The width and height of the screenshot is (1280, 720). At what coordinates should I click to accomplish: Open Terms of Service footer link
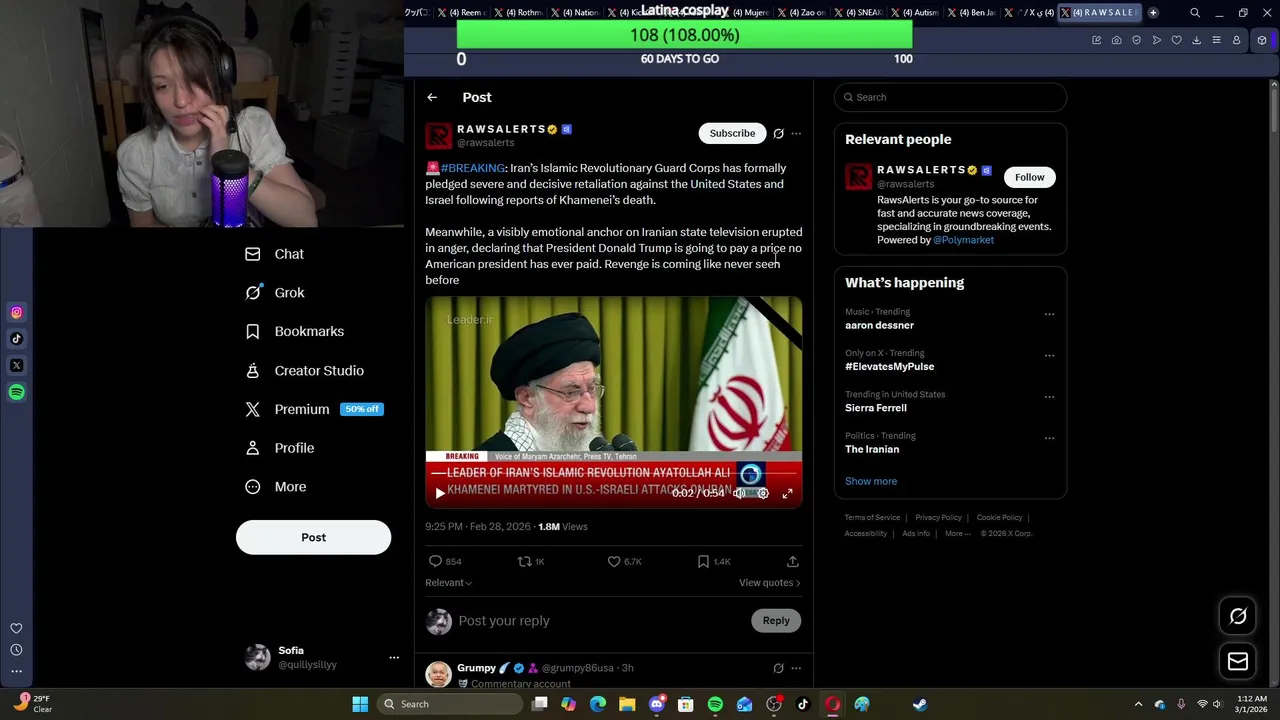[x=872, y=517]
